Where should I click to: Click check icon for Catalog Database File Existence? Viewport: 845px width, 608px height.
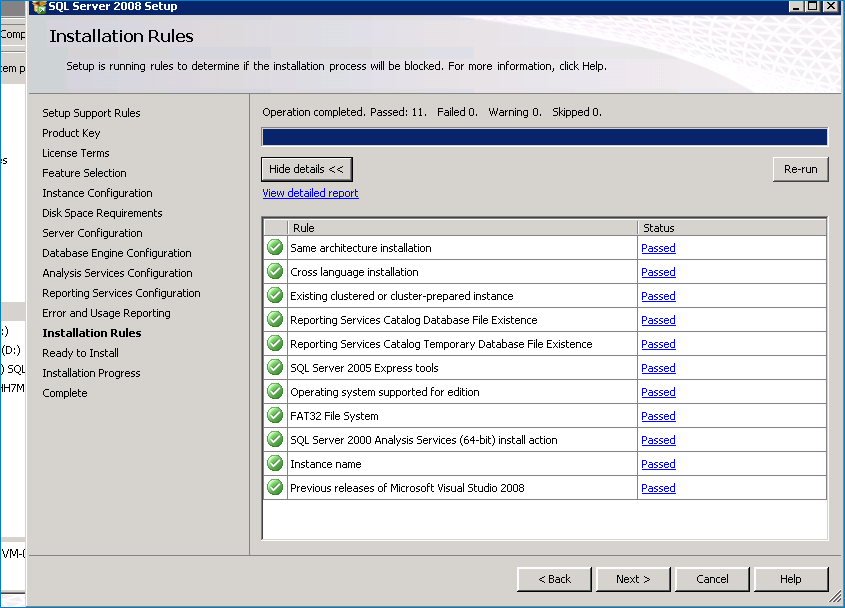click(x=275, y=319)
